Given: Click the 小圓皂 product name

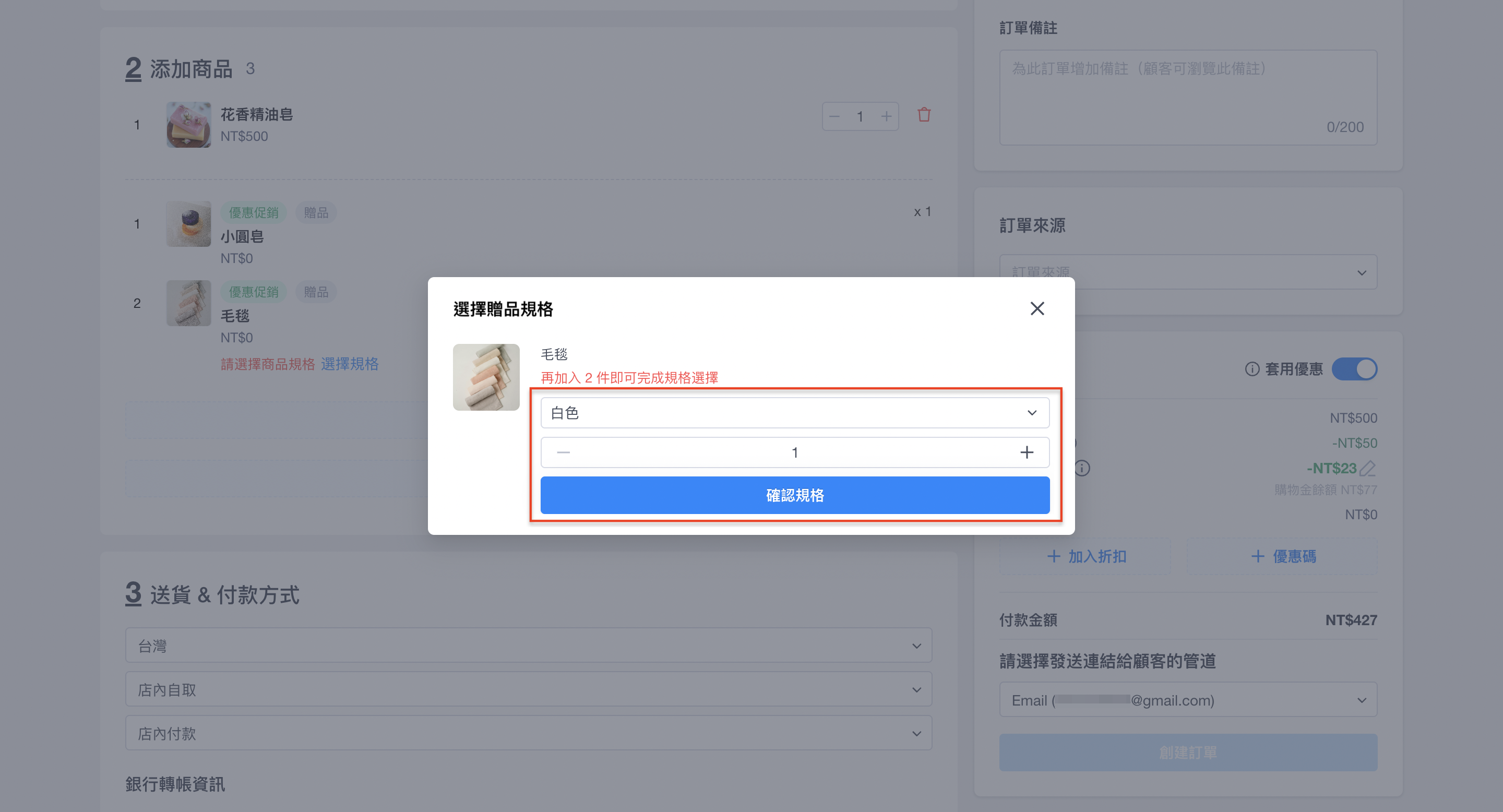Looking at the screenshot, I should 242,237.
